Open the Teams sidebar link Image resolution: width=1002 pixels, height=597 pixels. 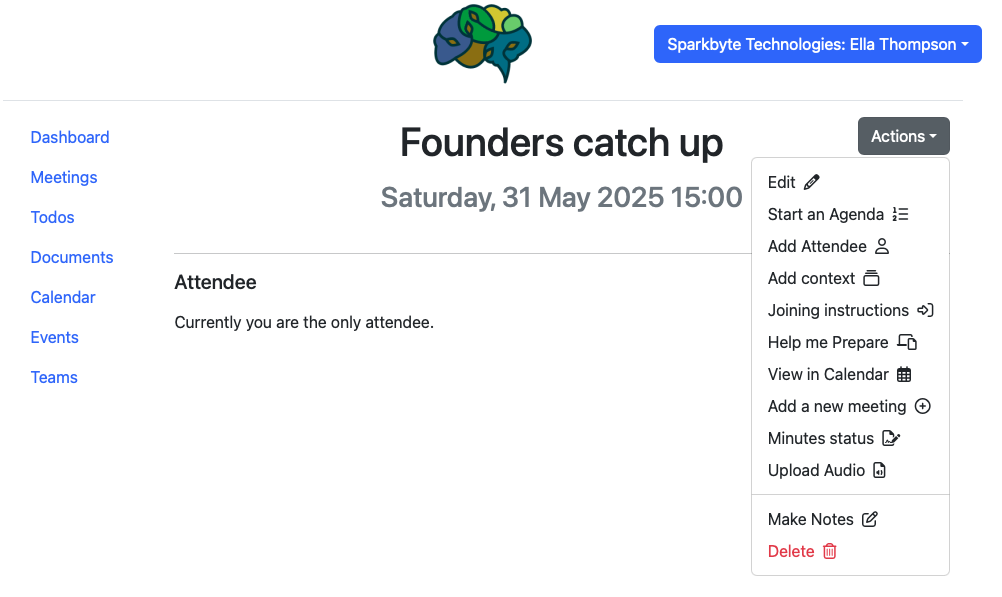tap(54, 377)
